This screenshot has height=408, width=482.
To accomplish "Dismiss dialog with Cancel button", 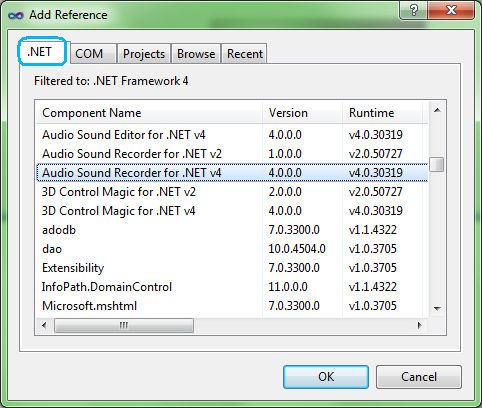I will tap(419, 377).
